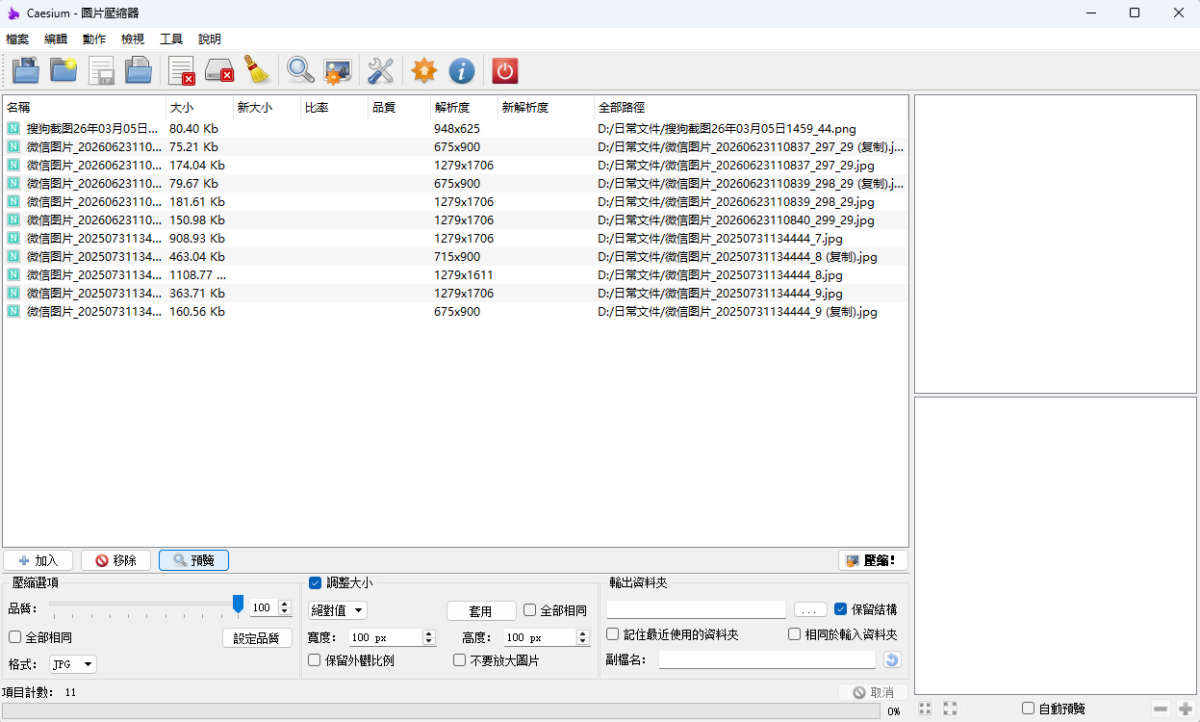This screenshot has width=1200, height=722.
Task: Click the blue About info icon
Action: (461, 70)
